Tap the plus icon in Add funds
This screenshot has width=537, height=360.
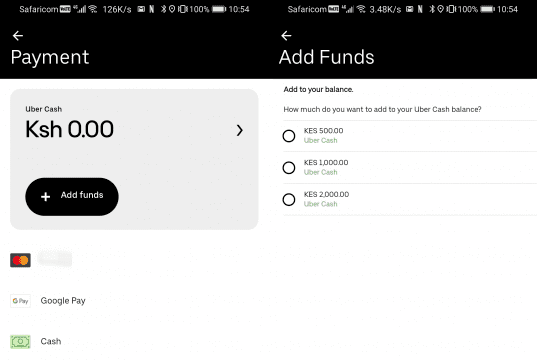click(46, 197)
